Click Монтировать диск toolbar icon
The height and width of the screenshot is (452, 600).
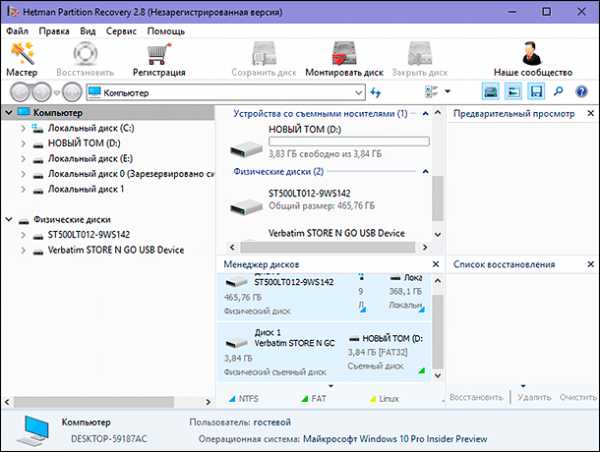(x=344, y=54)
